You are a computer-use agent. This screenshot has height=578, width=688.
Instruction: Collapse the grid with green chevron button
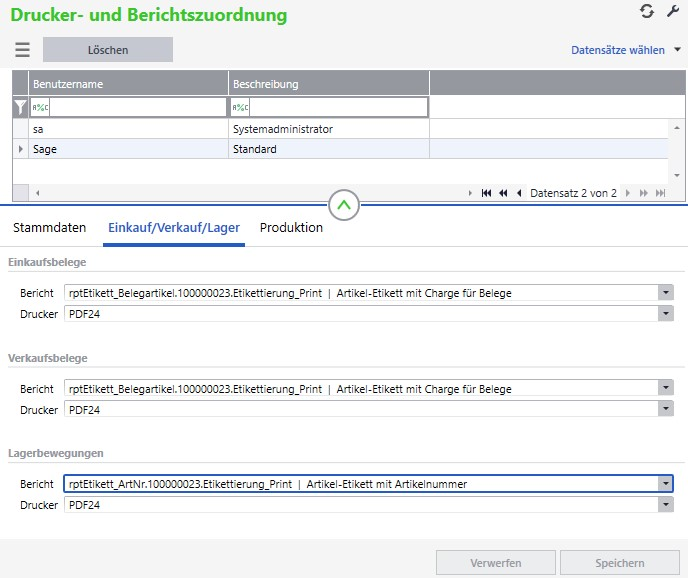(344, 206)
